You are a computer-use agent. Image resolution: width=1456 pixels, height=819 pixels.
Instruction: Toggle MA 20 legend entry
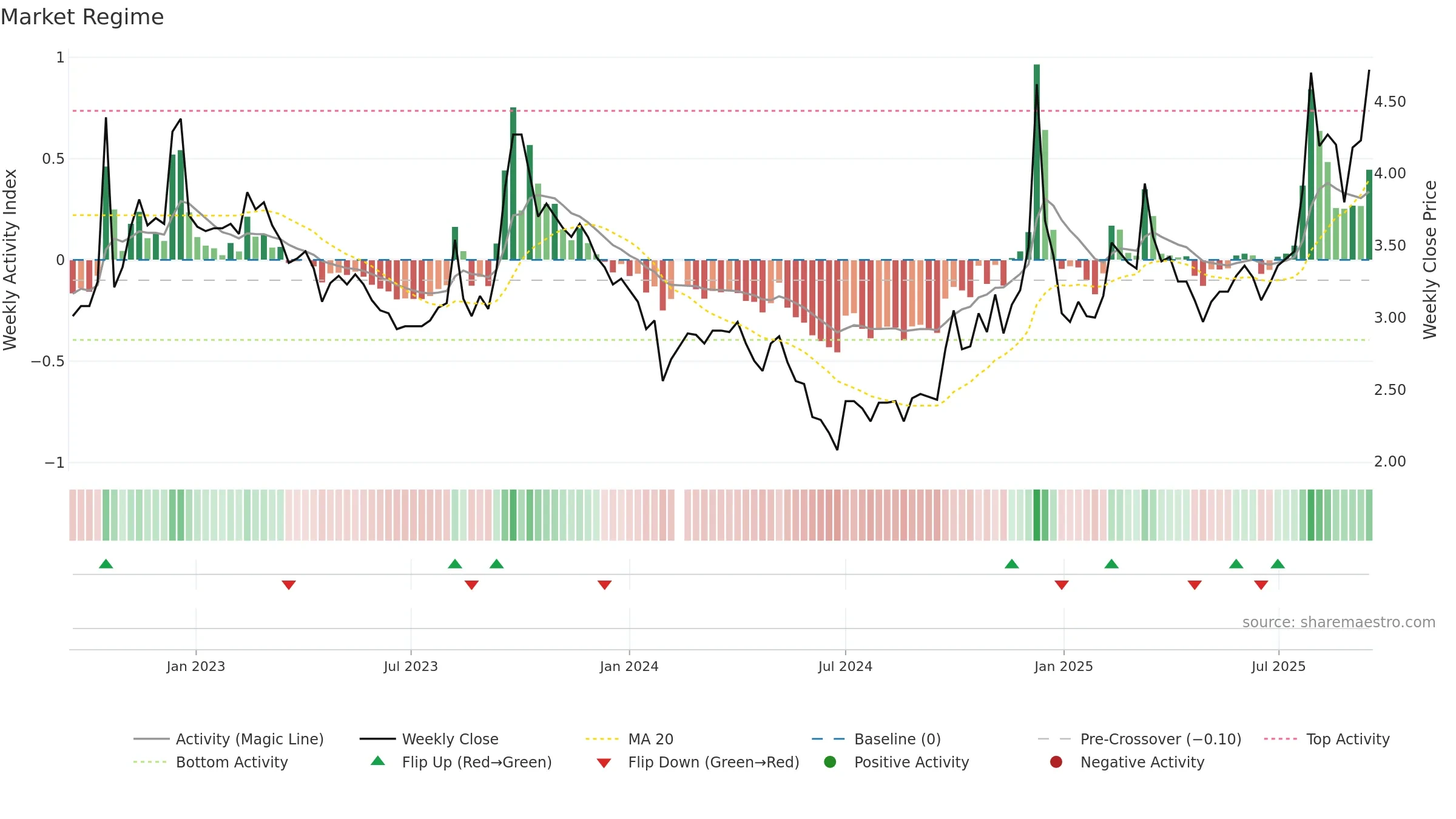pyautogui.click(x=629, y=739)
